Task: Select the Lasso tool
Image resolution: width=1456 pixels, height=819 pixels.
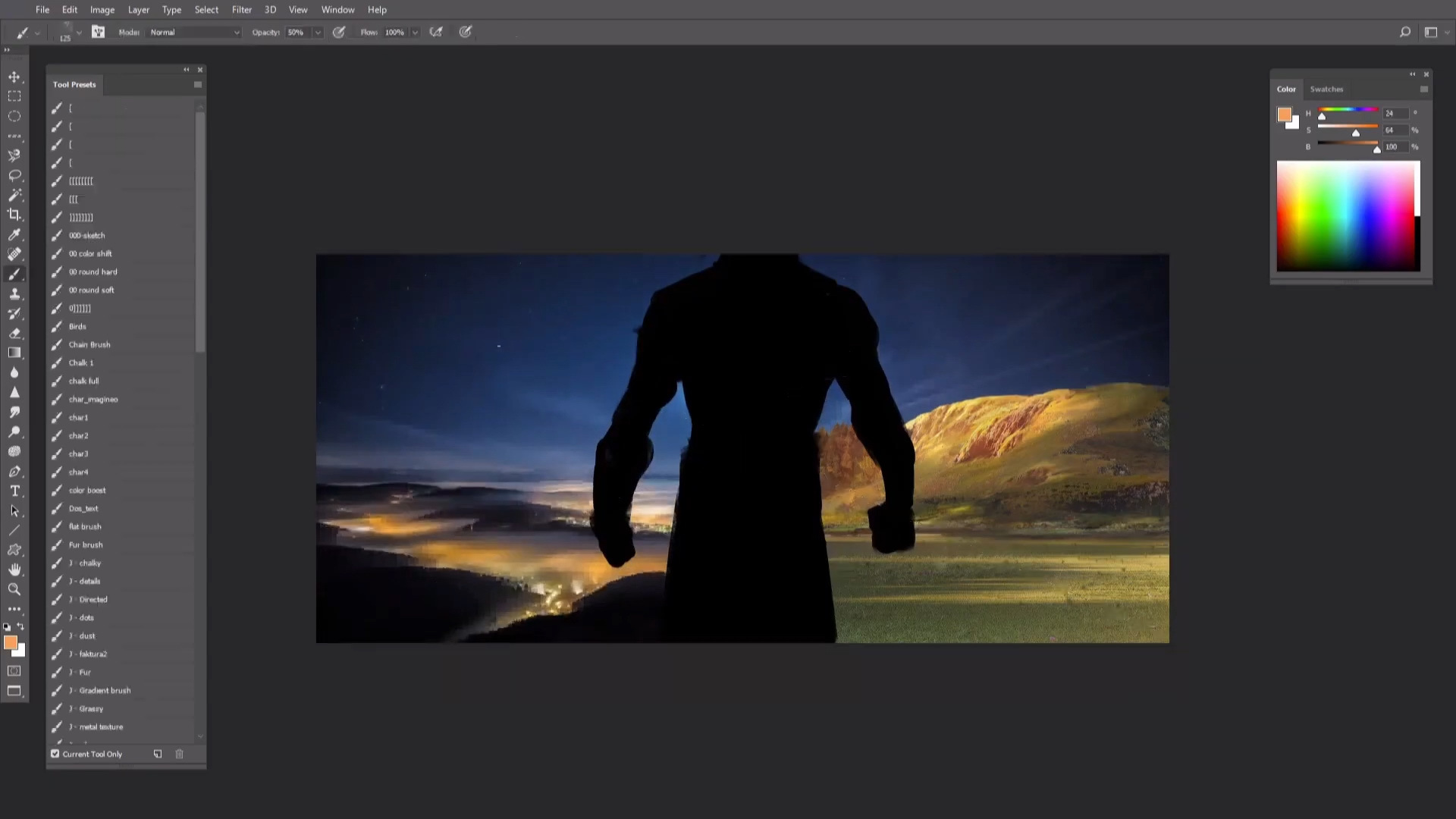Action: tap(14, 175)
